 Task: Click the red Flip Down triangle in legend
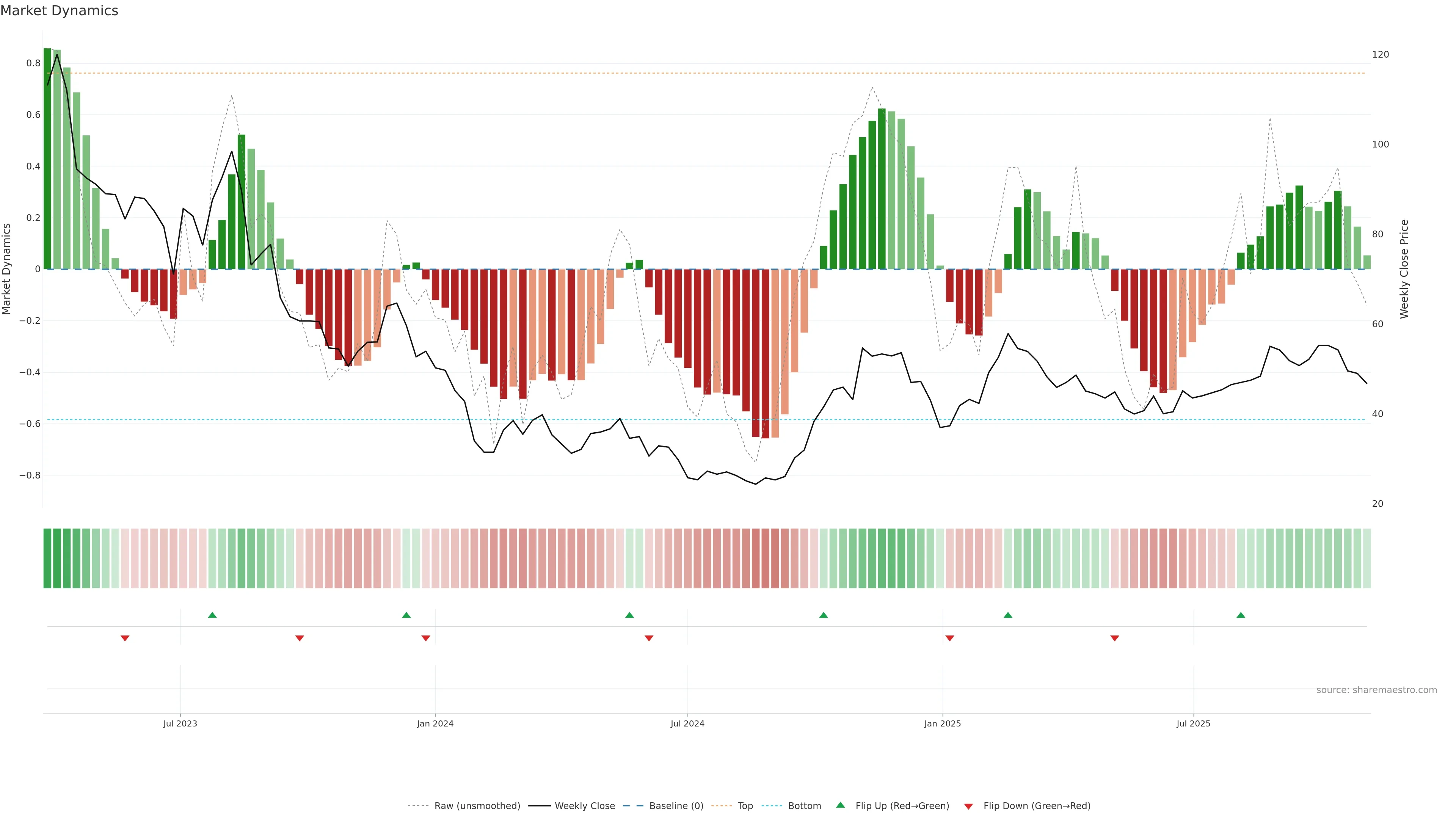968,806
